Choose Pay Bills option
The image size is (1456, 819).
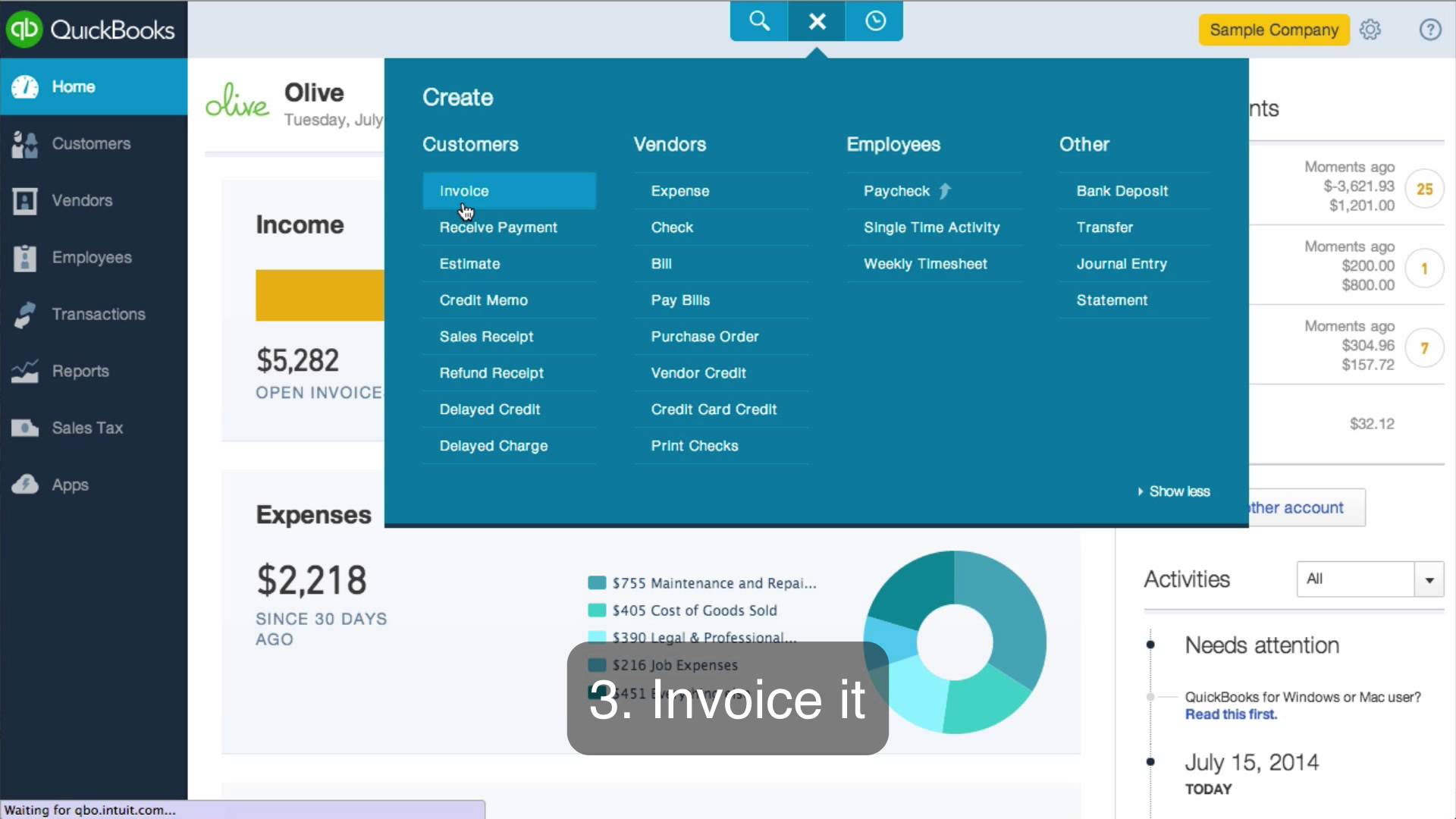(721, 300)
